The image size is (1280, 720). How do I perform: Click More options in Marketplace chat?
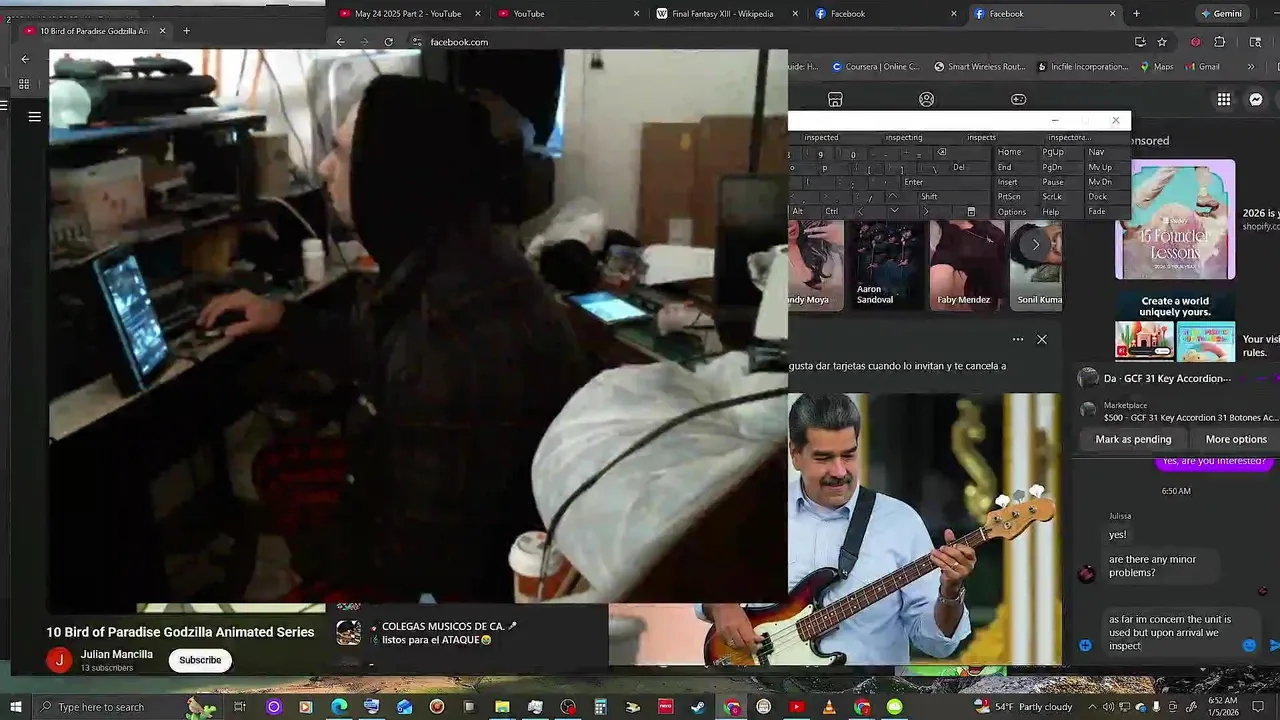point(1236,439)
